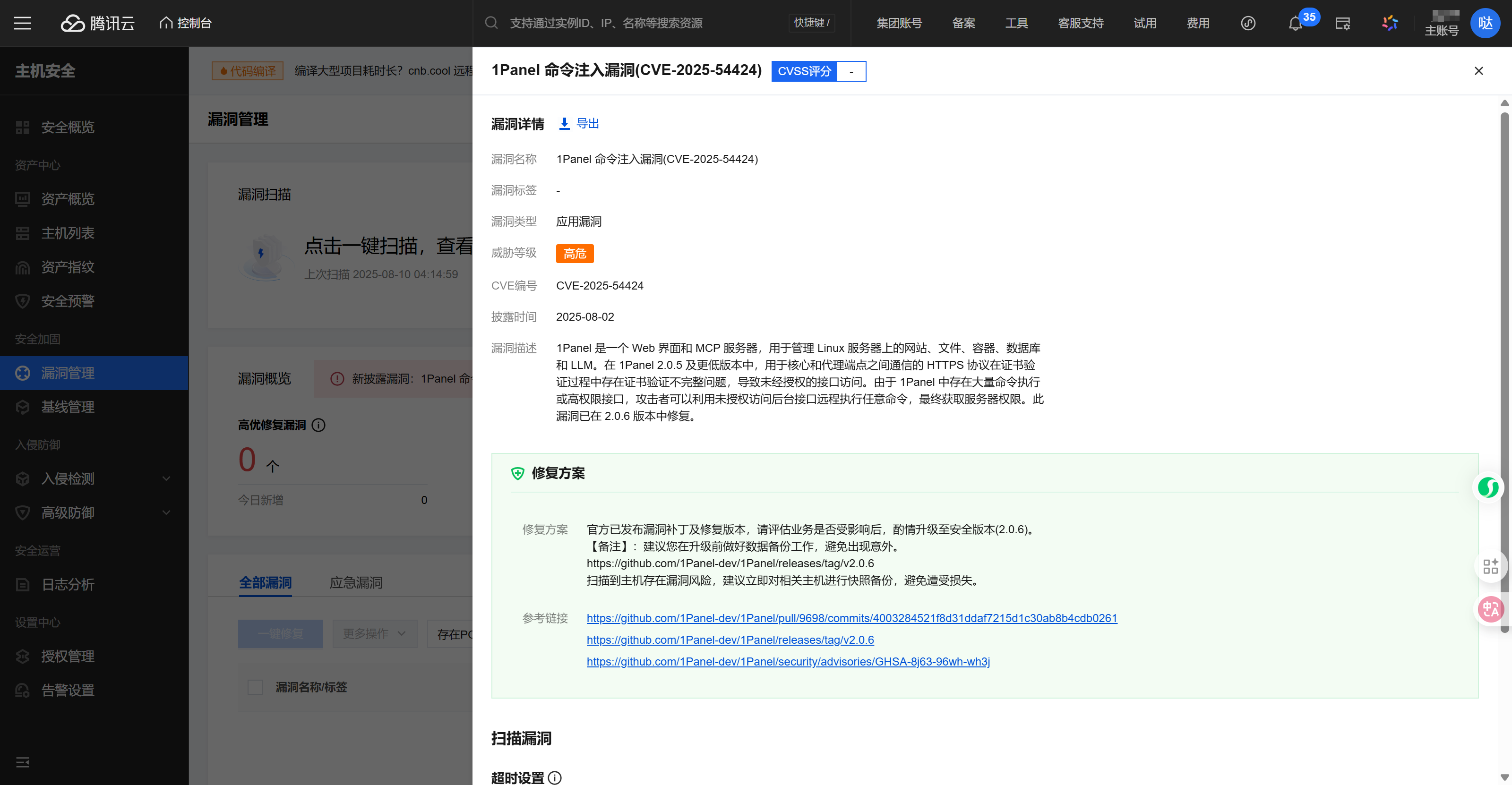
Task: Open the 客服支持 menu
Action: (x=1081, y=23)
